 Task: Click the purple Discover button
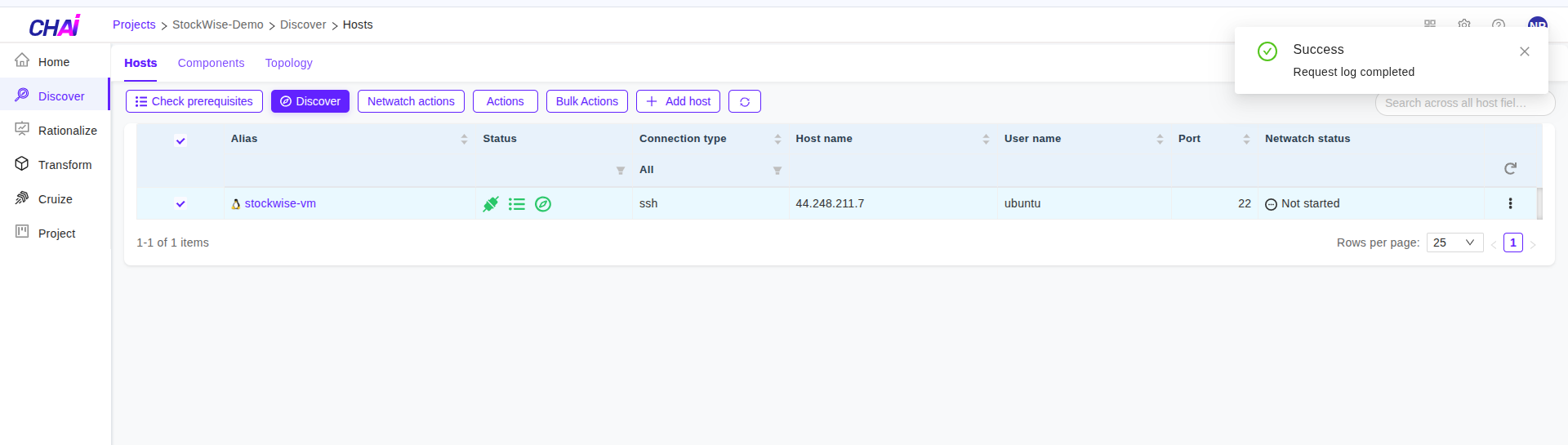pos(310,101)
